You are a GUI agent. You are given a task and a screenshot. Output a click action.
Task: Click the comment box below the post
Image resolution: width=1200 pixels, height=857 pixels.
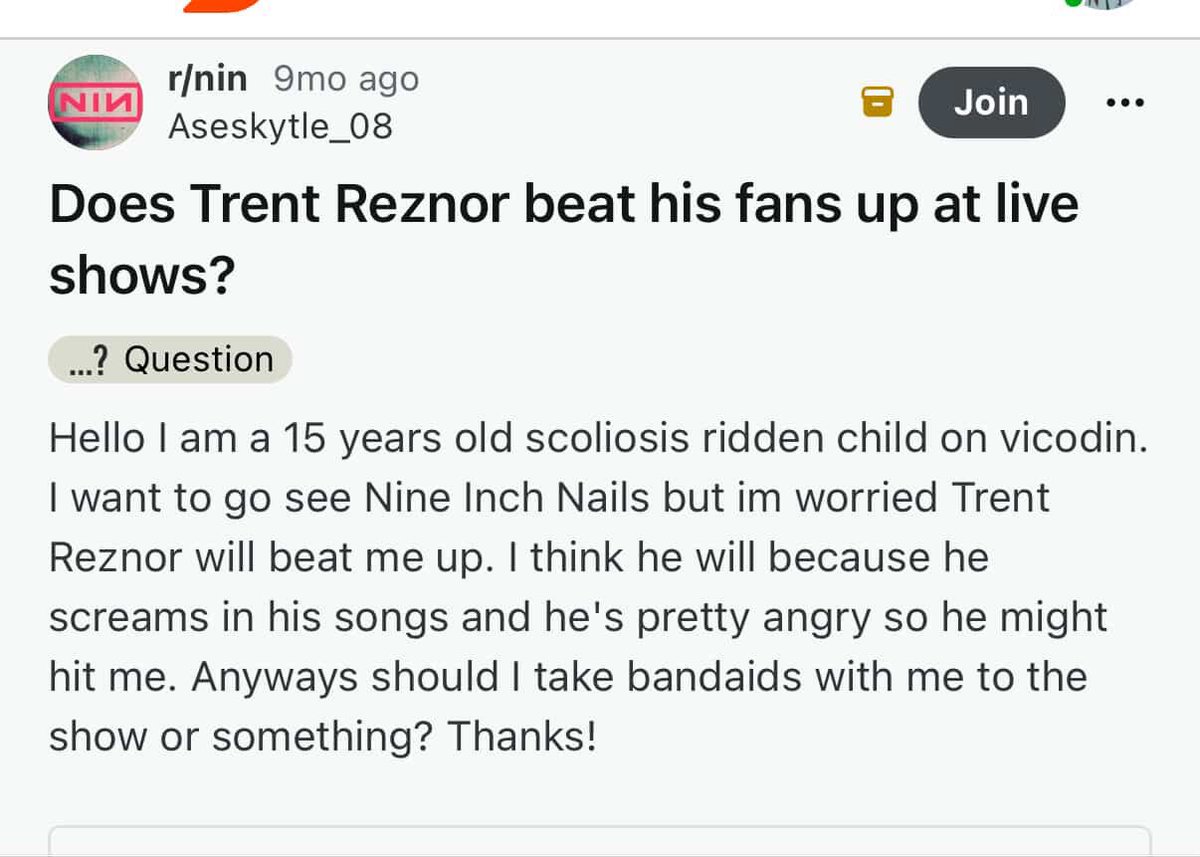(600, 841)
